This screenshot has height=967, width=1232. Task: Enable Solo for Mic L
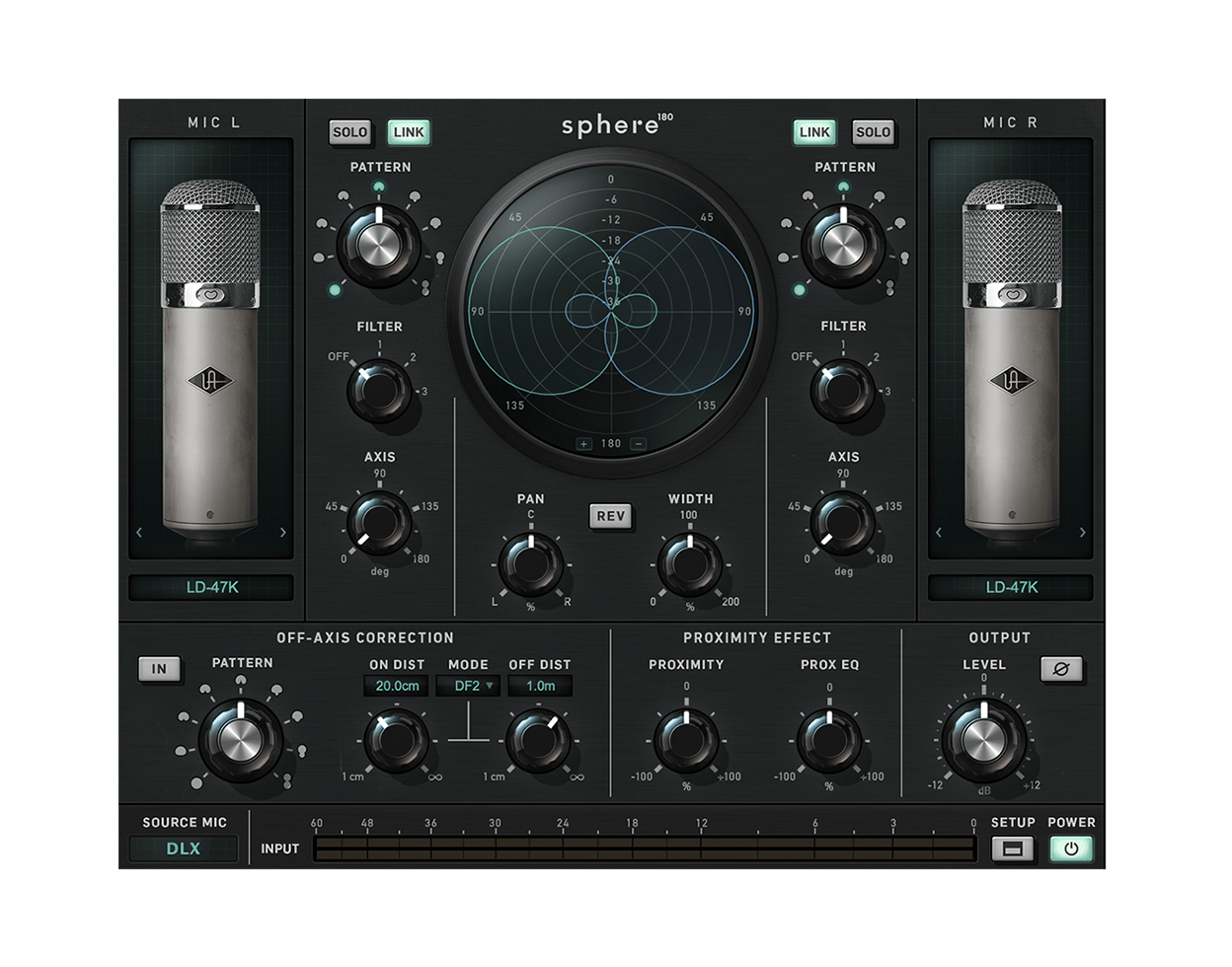pyautogui.click(x=349, y=132)
